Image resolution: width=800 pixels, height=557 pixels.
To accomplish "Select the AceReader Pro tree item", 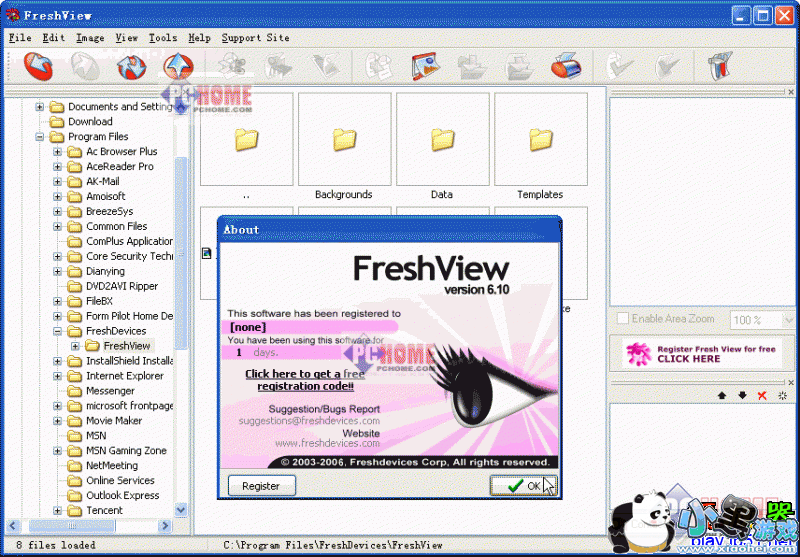I will 119,166.
